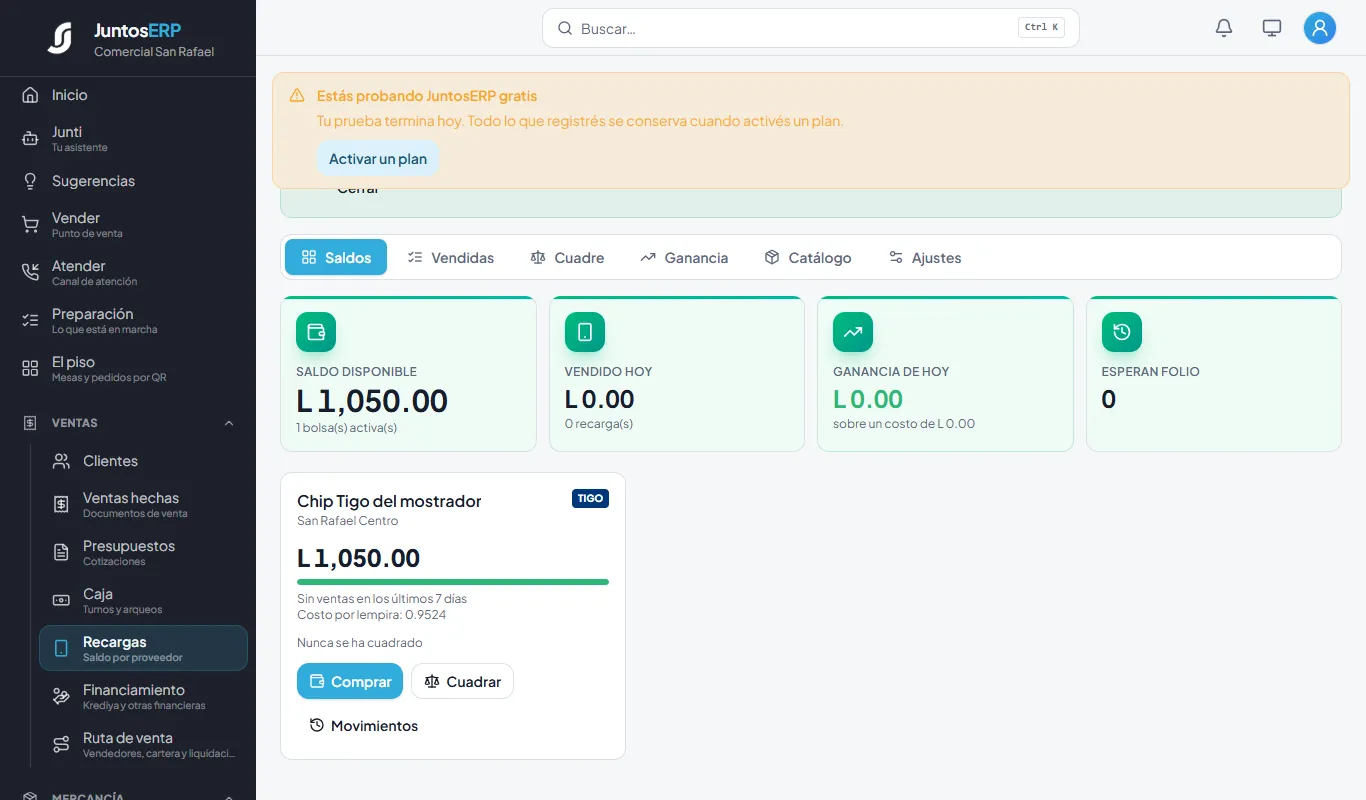This screenshot has height=800, width=1366.
Task: Collapse the VENTAS sidebar section
Action: 229,423
